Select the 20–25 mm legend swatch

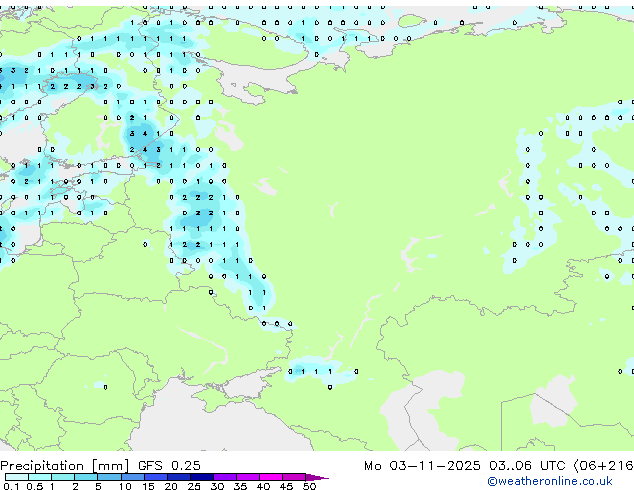178,477
